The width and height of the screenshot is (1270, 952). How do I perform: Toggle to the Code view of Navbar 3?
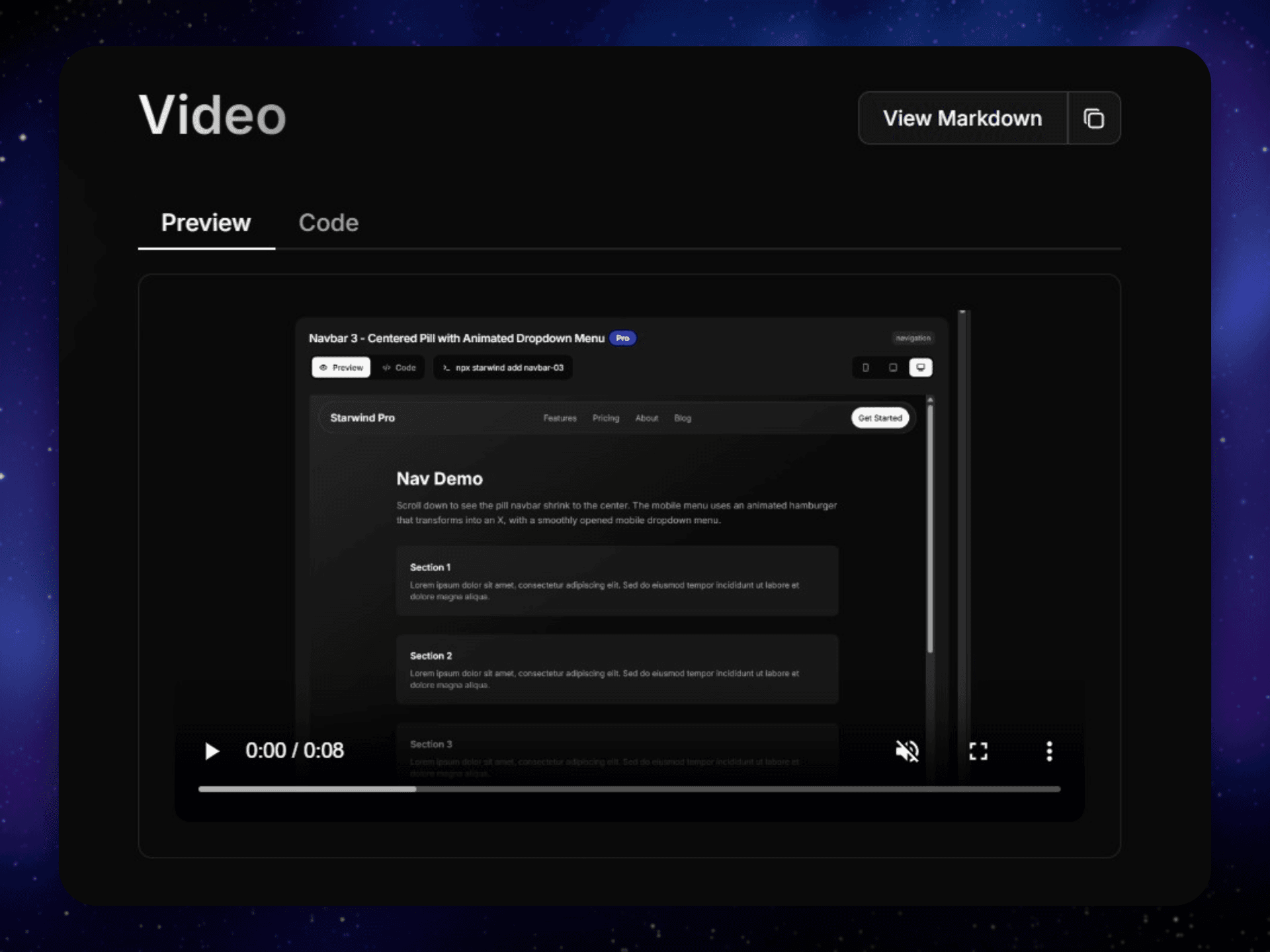pos(400,368)
